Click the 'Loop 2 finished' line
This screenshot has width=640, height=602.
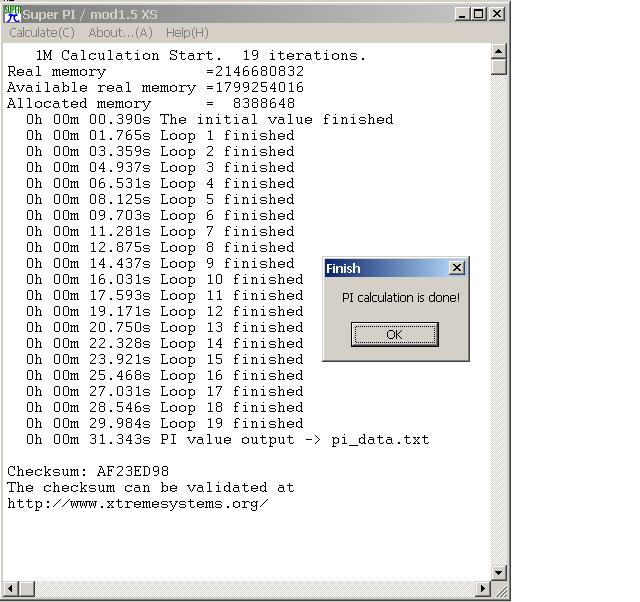click(x=160, y=151)
